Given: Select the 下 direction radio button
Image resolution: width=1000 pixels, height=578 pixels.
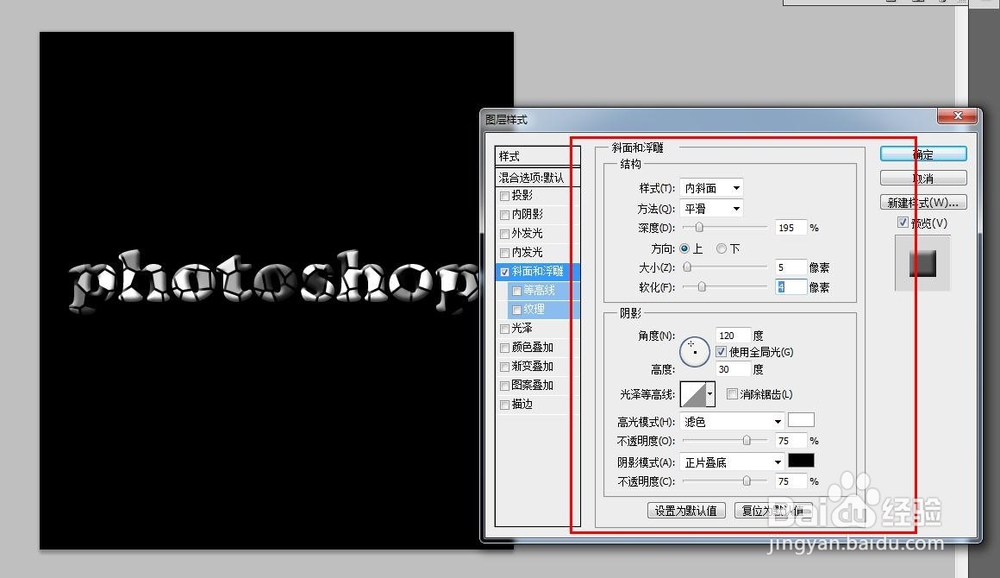Looking at the screenshot, I should tap(721, 248).
